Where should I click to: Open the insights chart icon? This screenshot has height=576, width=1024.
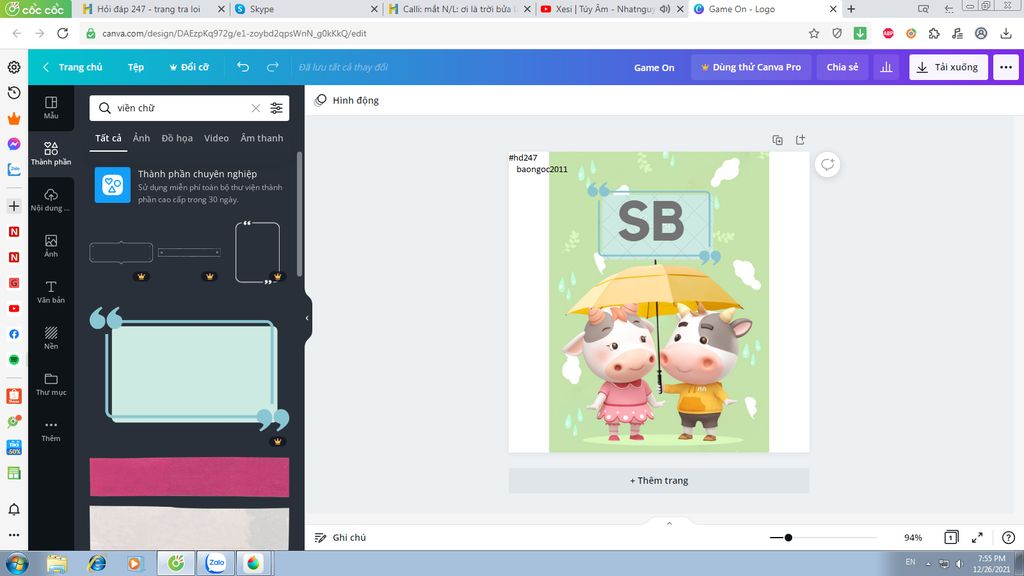pos(886,67)
